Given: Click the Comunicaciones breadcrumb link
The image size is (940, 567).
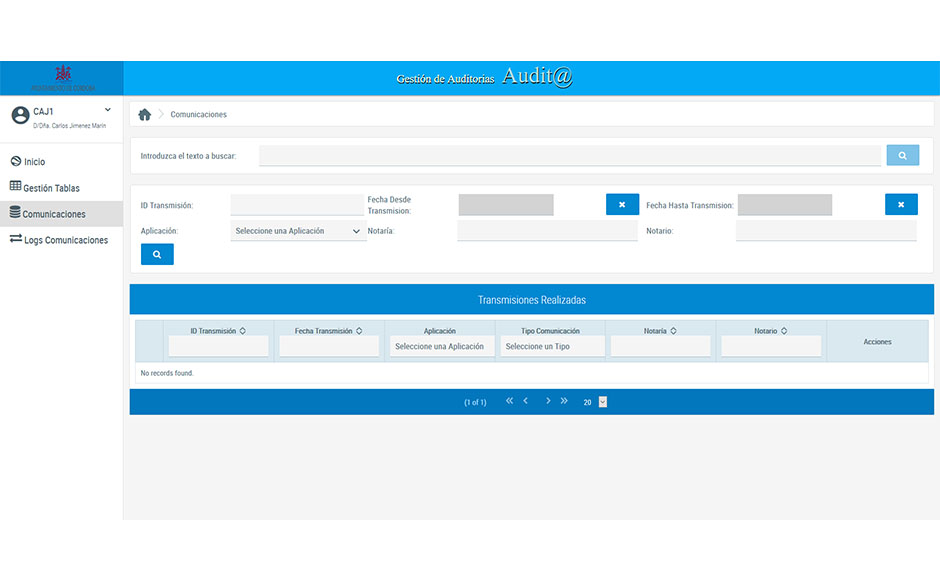Looking at the screenshot, I should click(198, 115).
